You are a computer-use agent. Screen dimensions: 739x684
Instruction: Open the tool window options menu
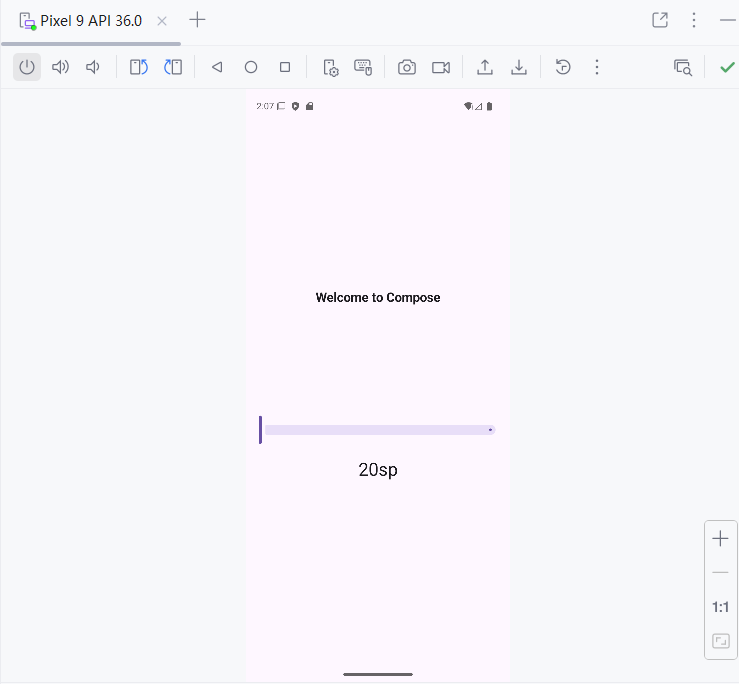click(694, 20)
